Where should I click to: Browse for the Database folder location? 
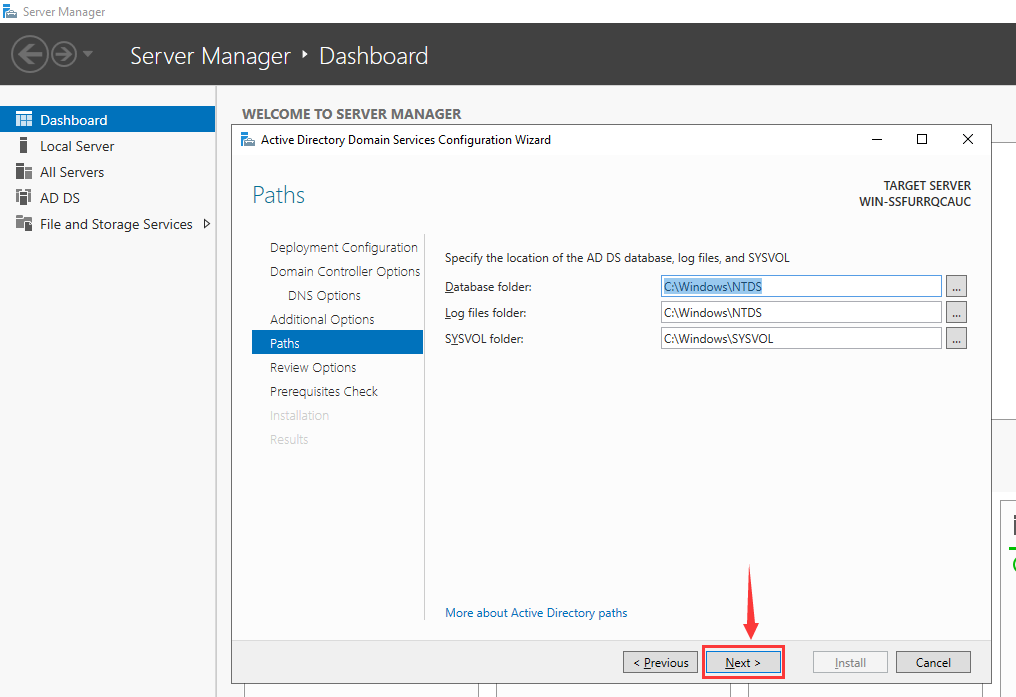956,287
